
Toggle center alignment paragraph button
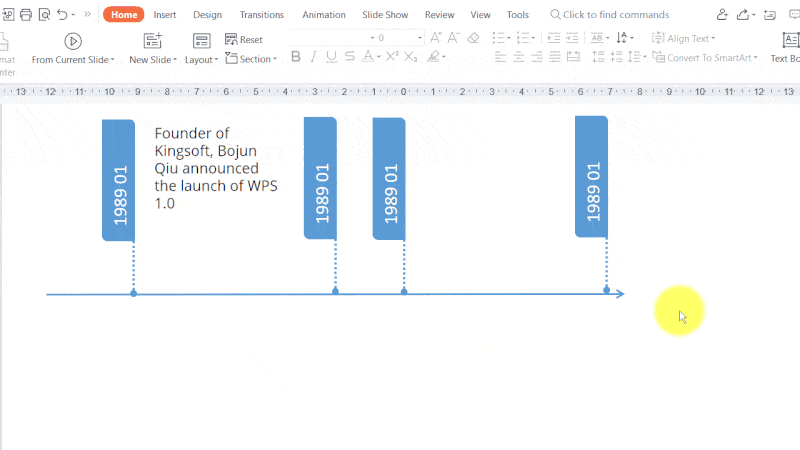[518, 57]
